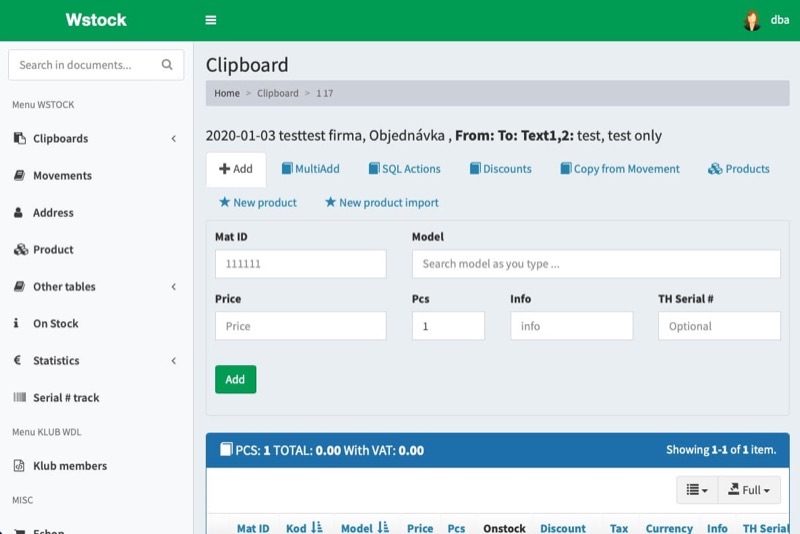Expand the Clipboards submenu chevron
Screen dimensions: 800x534
[173, 138]
